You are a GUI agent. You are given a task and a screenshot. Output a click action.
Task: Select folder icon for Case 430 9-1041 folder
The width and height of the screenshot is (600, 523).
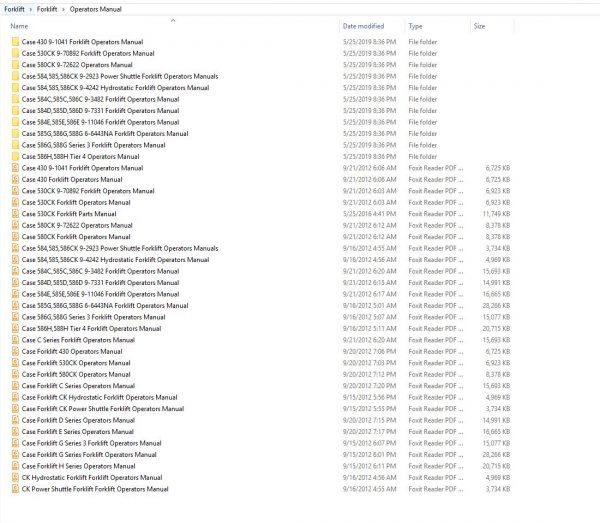pos(15,42)
